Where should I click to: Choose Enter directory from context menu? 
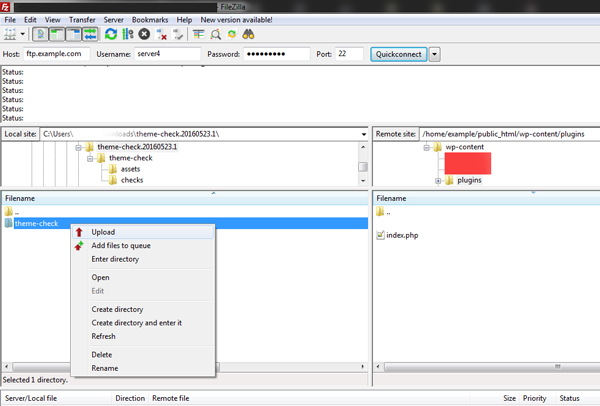(x=143, y=259)
